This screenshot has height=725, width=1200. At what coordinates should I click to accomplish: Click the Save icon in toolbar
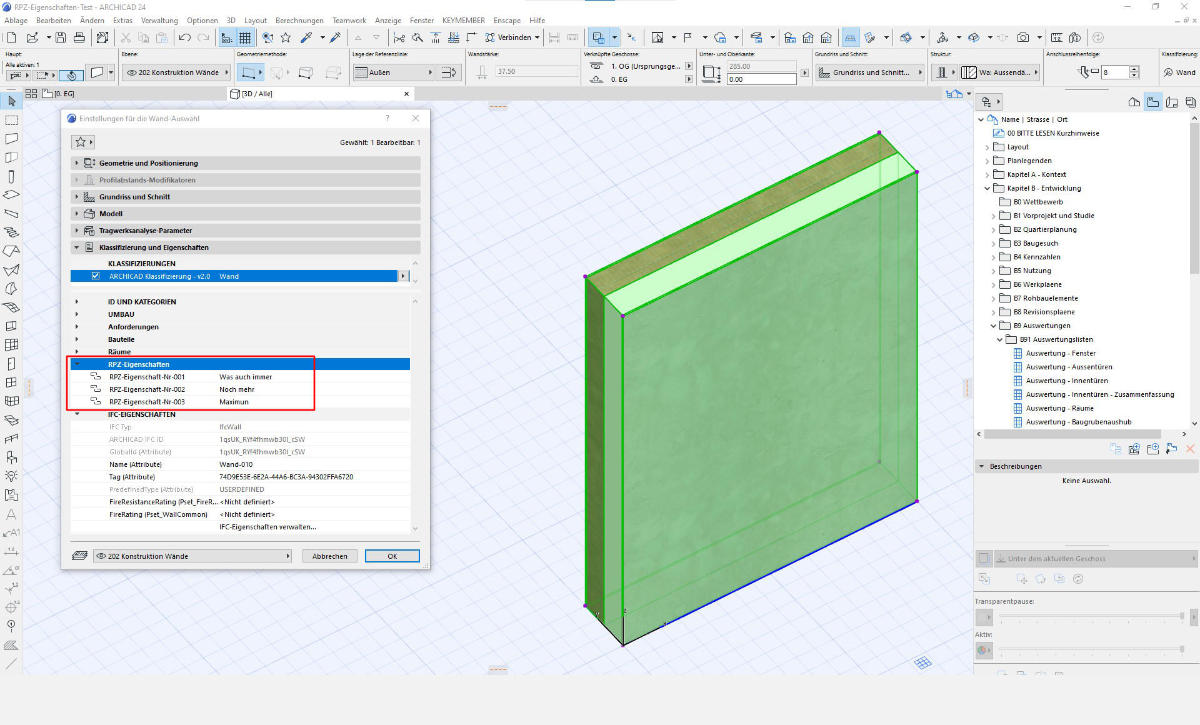coord(61,37)
